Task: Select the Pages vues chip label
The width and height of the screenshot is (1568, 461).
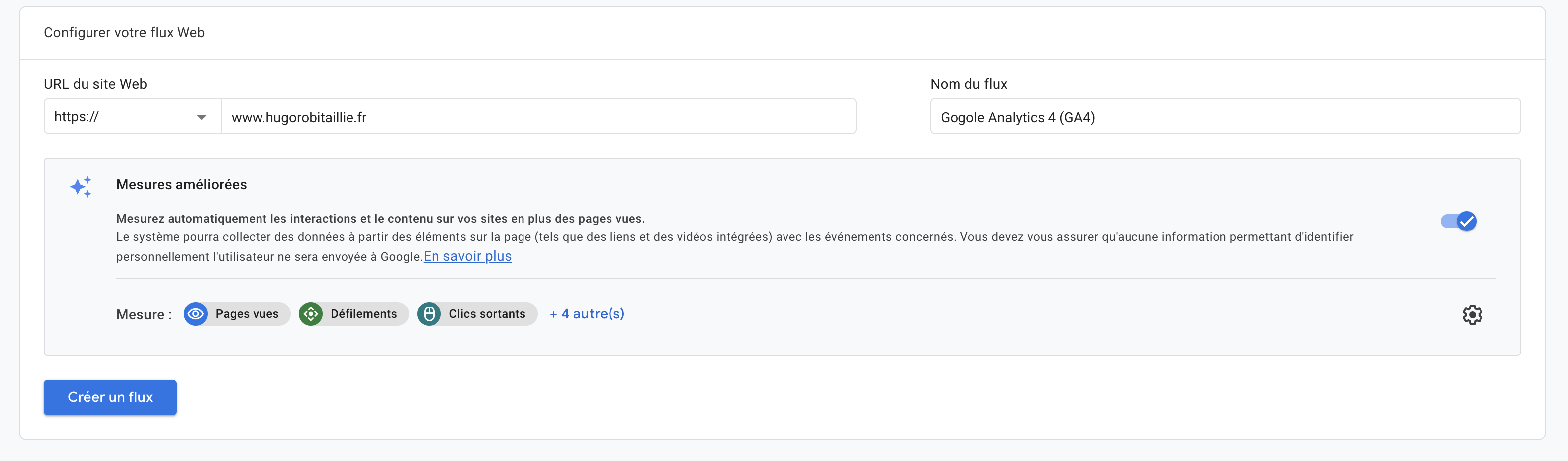Action: pyautogui.click(x=247, y=314)
